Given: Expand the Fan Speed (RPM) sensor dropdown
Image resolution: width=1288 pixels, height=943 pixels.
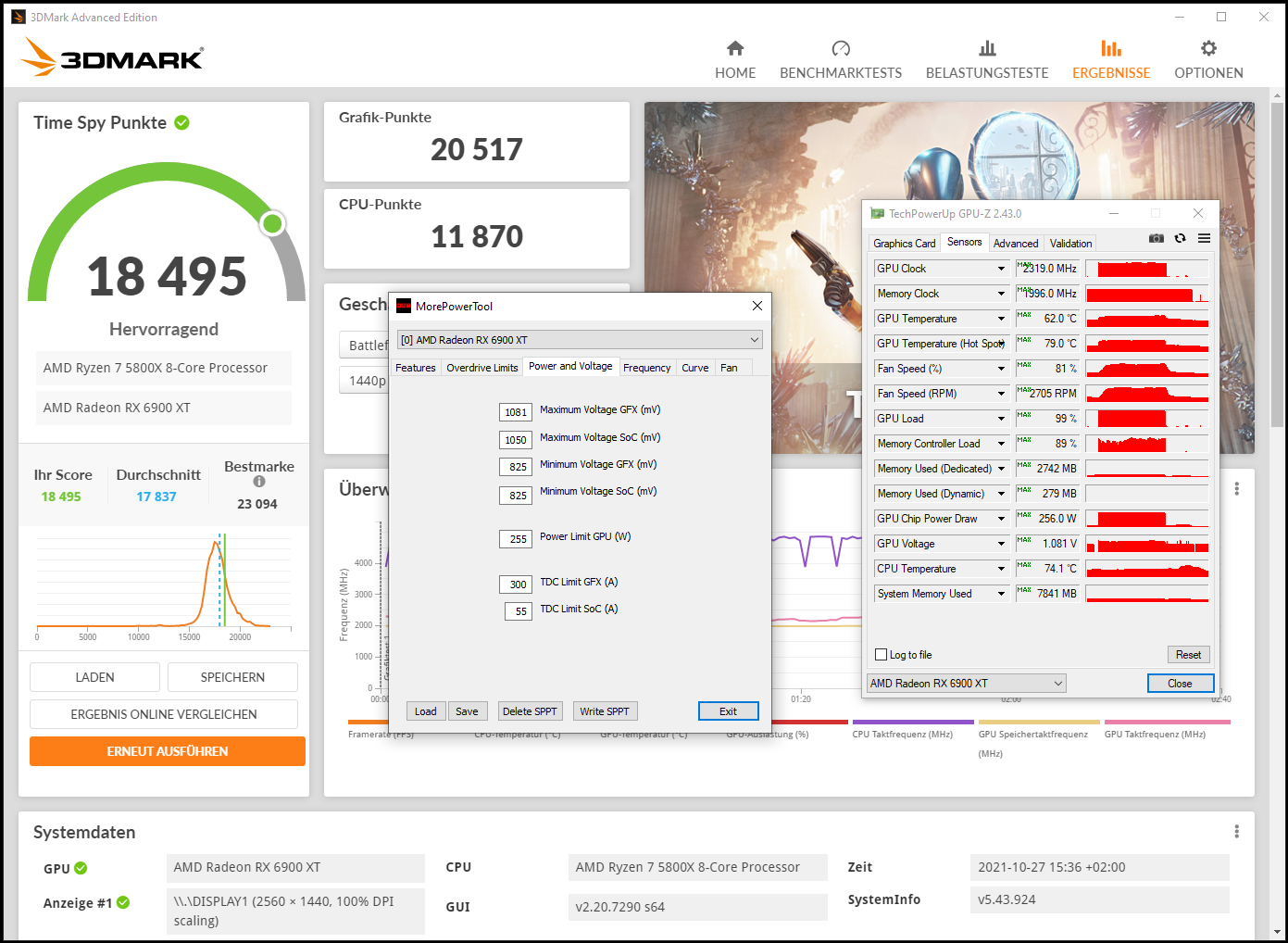Looking at the screenshot, I should click(1001, 394).
